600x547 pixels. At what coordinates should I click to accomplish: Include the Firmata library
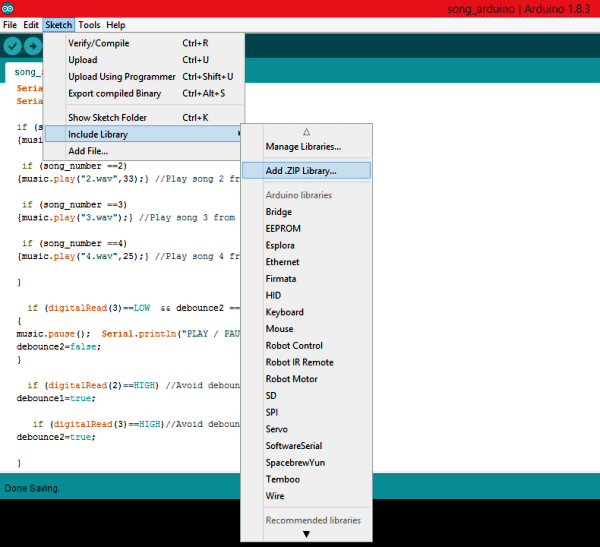click(306, 279)
